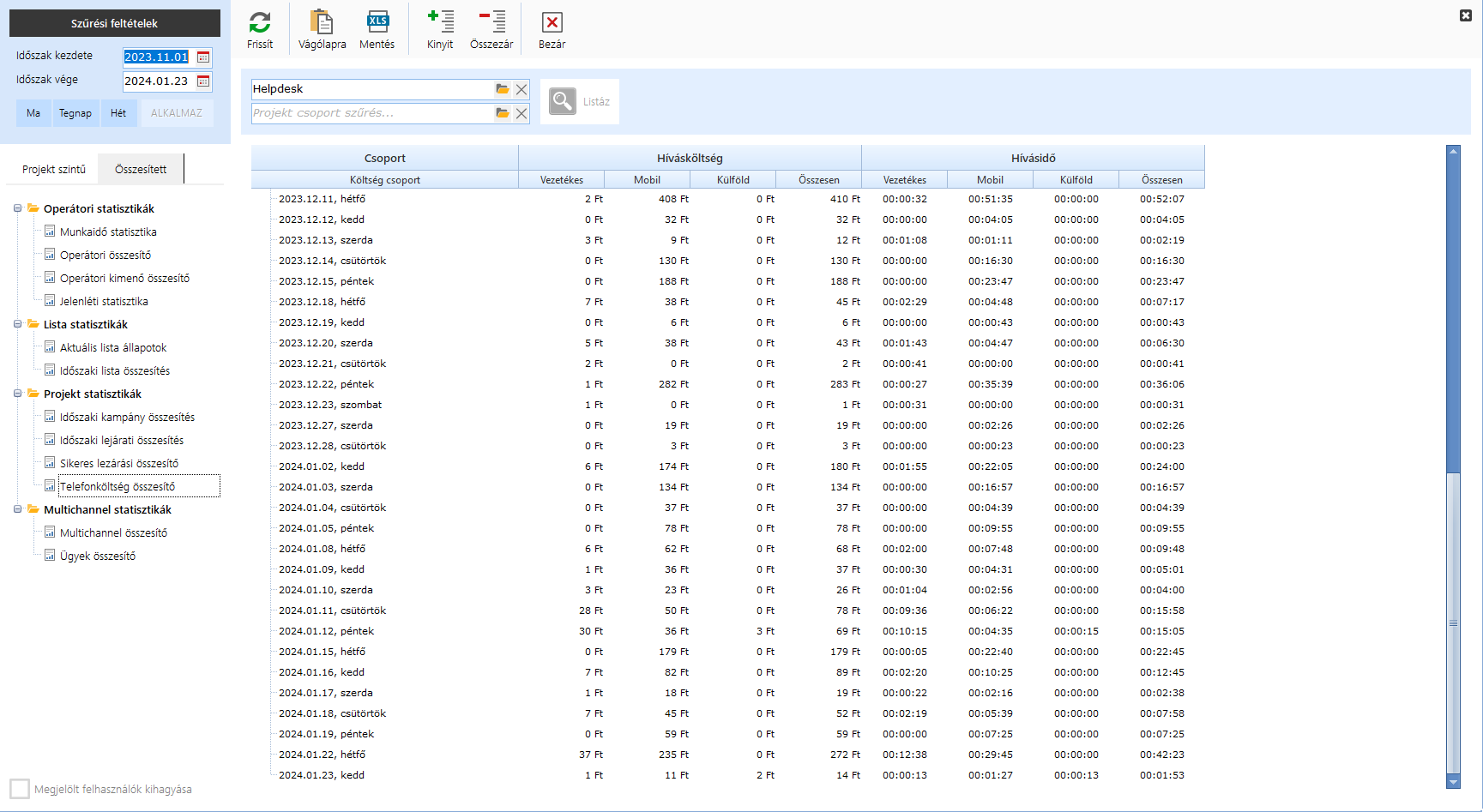Copy data with the Vágólapra icon
The image size is (1483, 812).
point(322,23)
